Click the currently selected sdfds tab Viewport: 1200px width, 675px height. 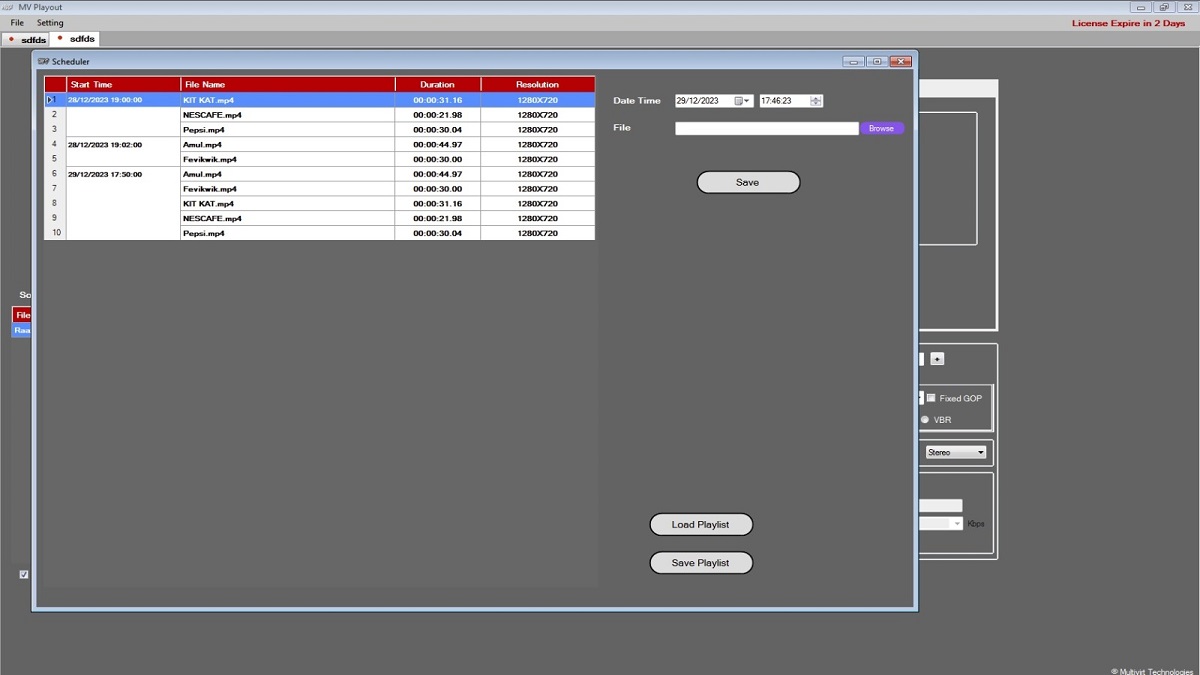[76, 39]
